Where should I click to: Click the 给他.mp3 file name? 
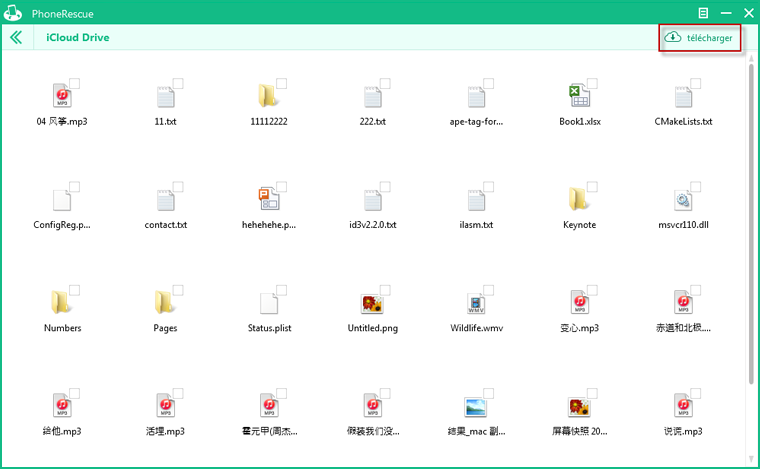(62, 431)
